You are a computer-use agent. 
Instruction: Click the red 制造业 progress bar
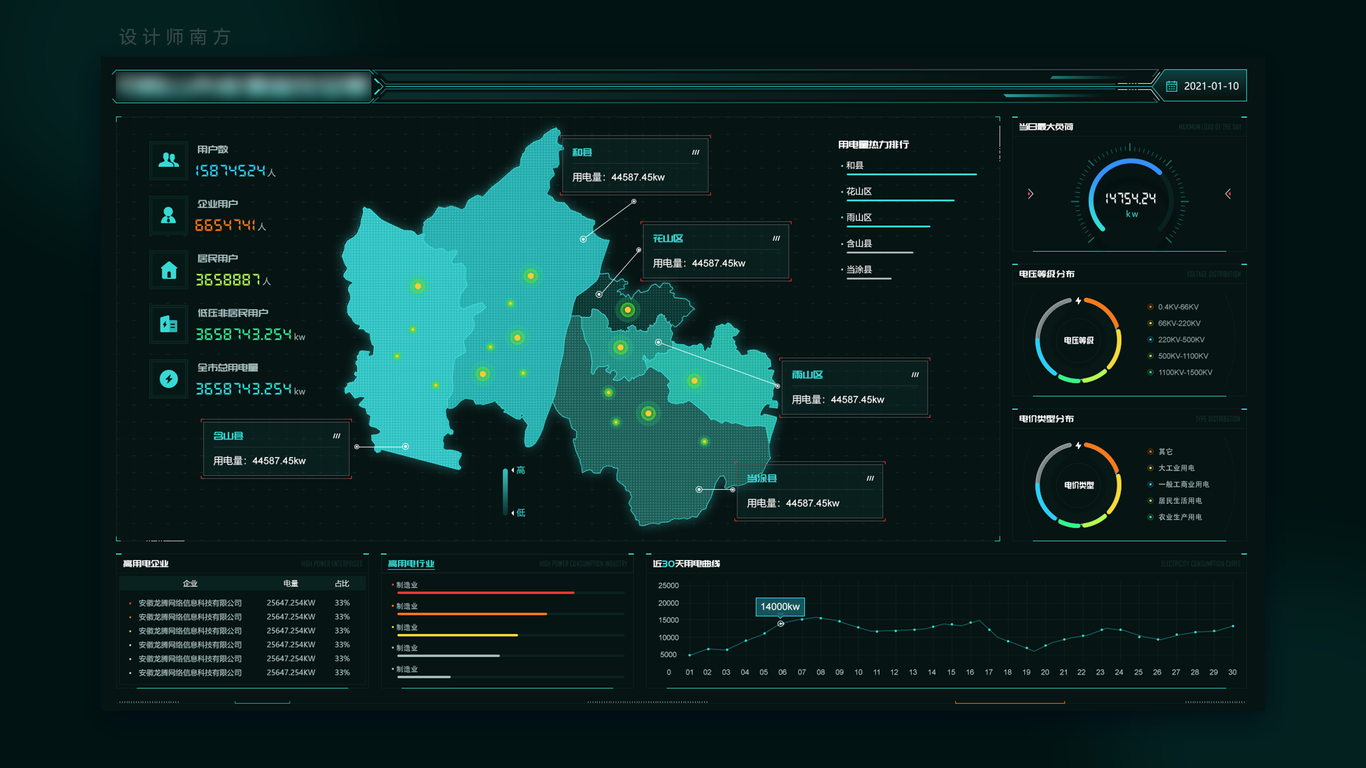pyautogui.click(x=486, y=593)
